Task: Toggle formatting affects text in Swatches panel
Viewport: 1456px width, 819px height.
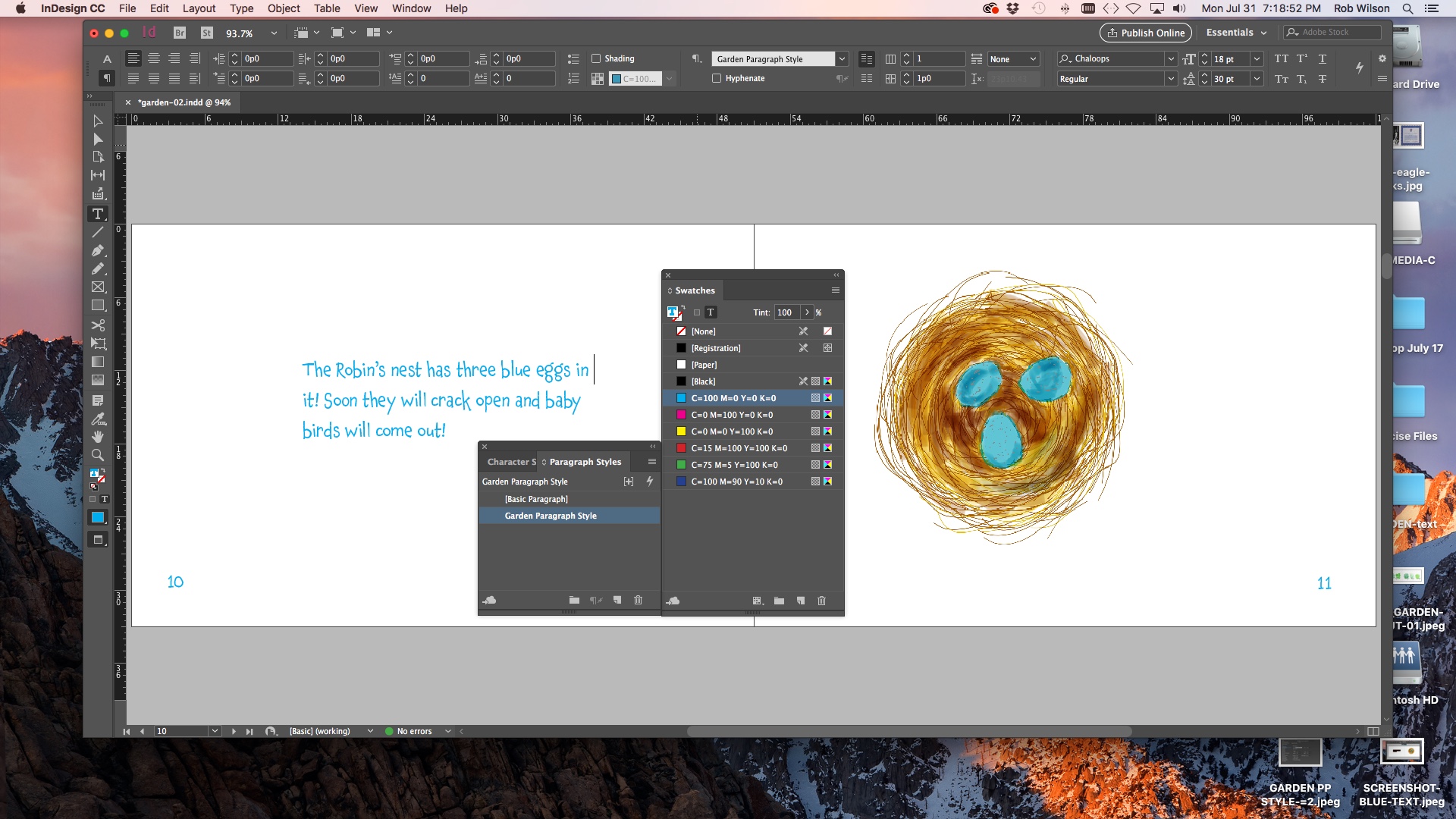Action: point(711,312)
